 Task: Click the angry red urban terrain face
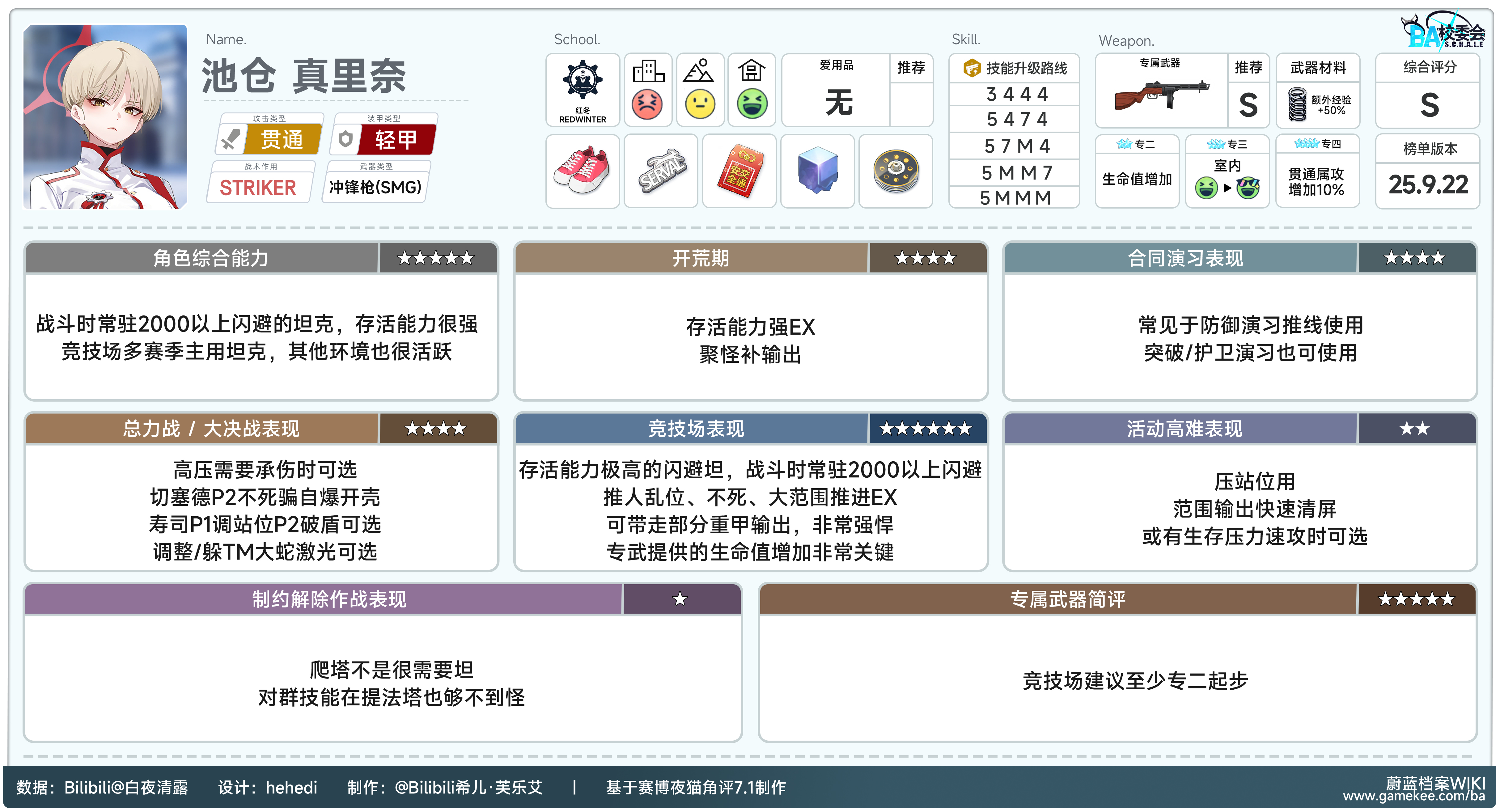point(647,104)
